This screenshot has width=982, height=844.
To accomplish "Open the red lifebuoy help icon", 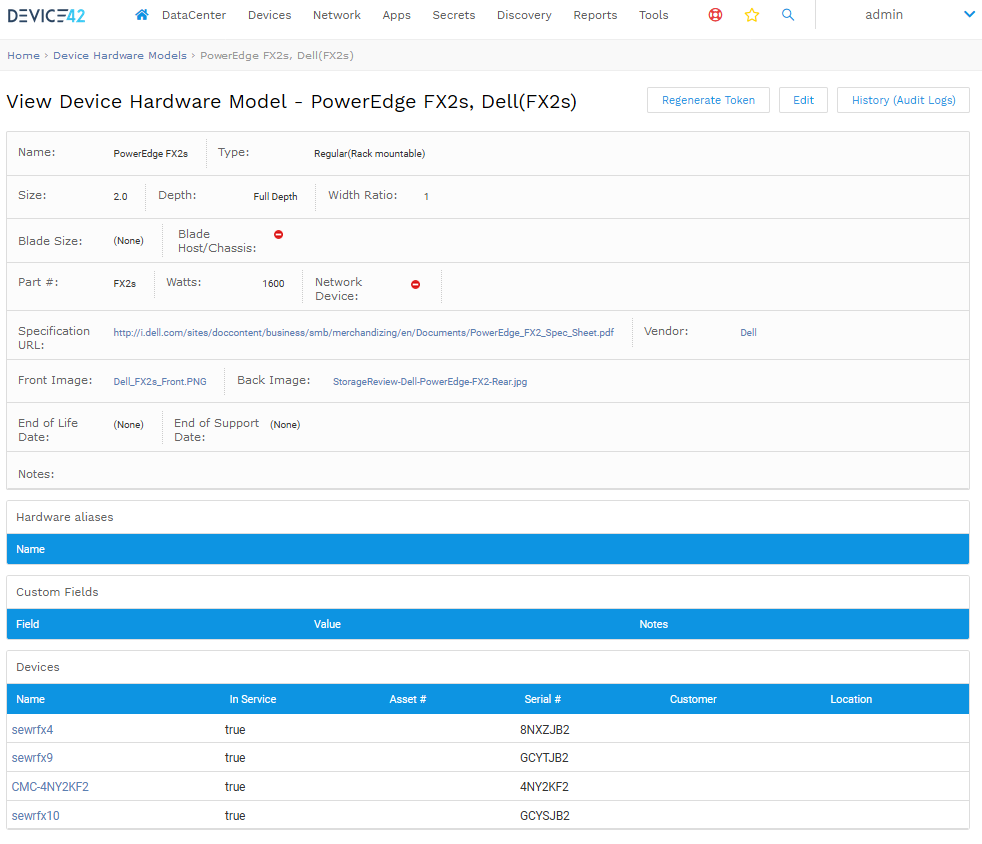I will pyautogui.click(x=715, y=15).
